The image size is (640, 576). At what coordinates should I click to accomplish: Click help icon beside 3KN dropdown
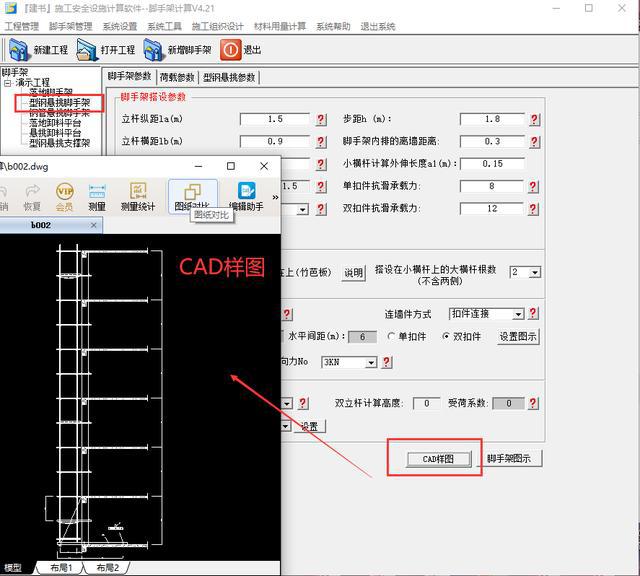pos(387,362)
